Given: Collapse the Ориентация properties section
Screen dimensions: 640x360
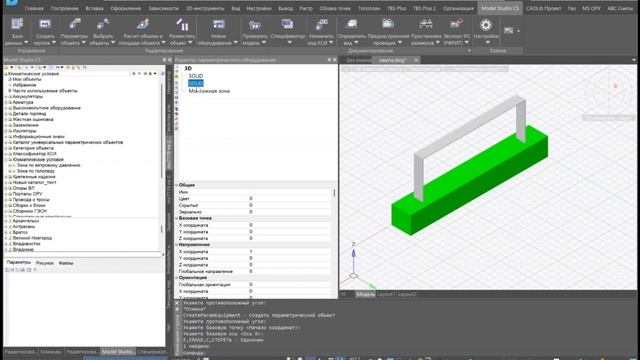Looking at the screenshot, I should pos(177,278).
